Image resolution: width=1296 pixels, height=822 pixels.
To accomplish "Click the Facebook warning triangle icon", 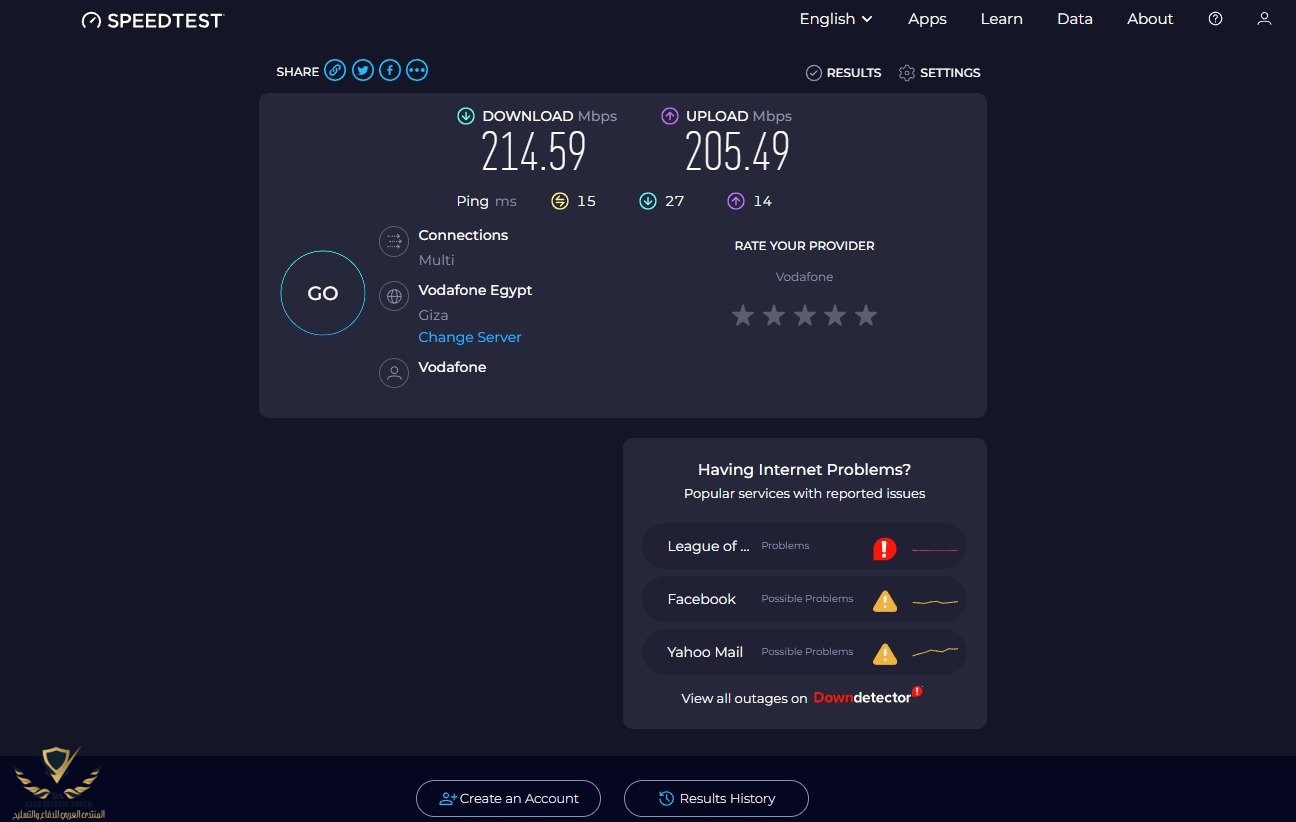I will [x=884, y=601].
